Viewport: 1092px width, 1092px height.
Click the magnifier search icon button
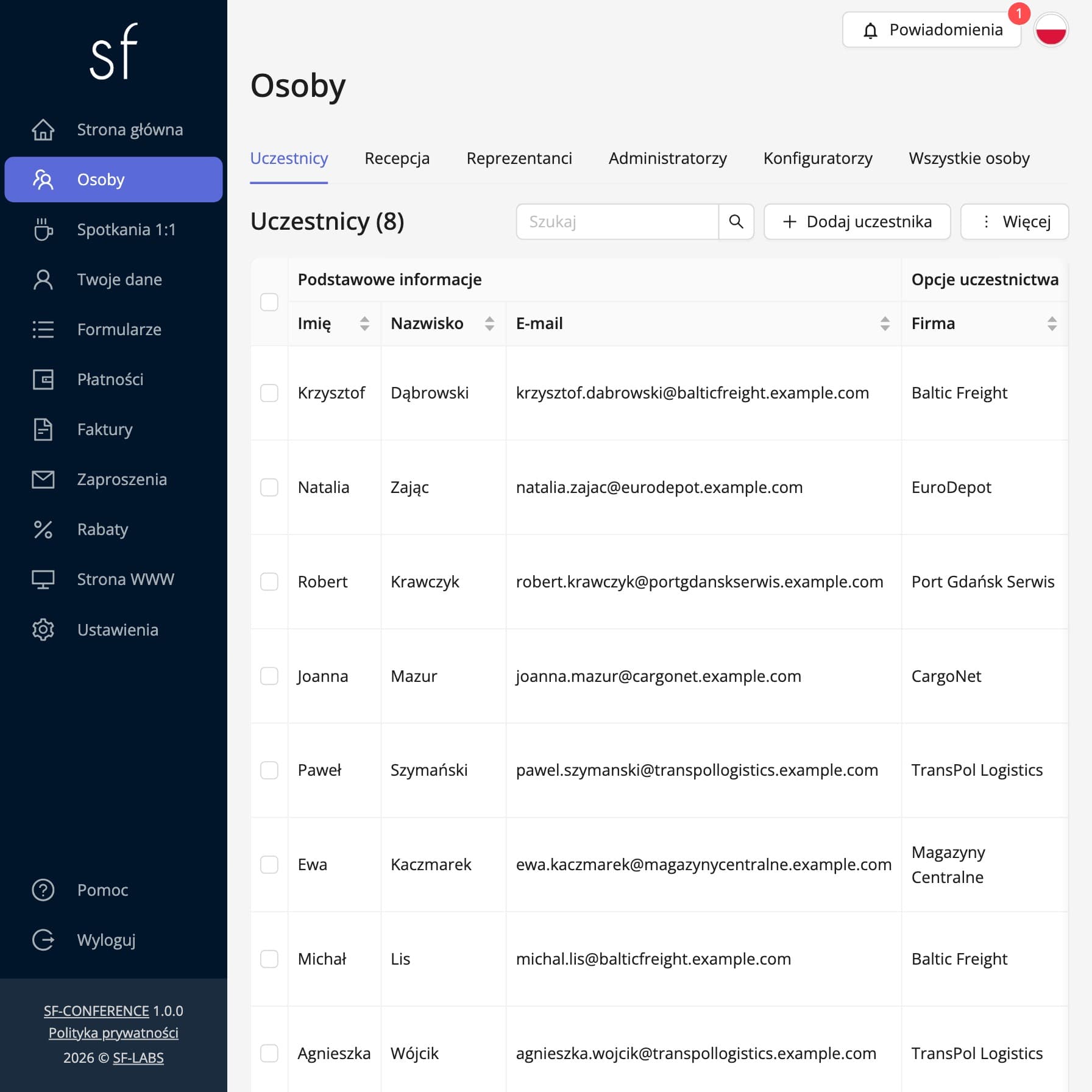coord(736,222)
